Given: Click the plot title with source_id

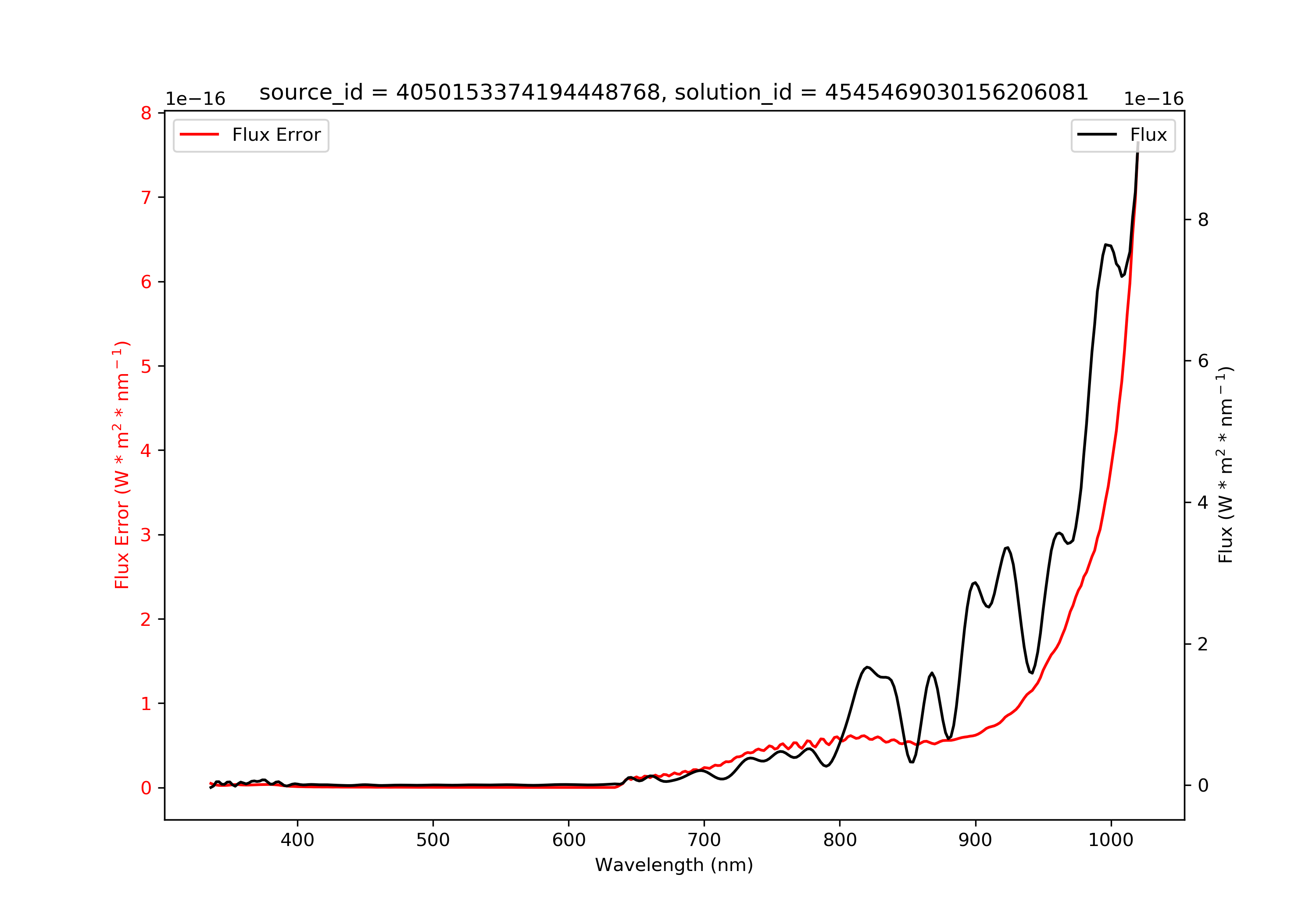Looking at the screenshot, I should pyautogui.click(x=673, y=92).
